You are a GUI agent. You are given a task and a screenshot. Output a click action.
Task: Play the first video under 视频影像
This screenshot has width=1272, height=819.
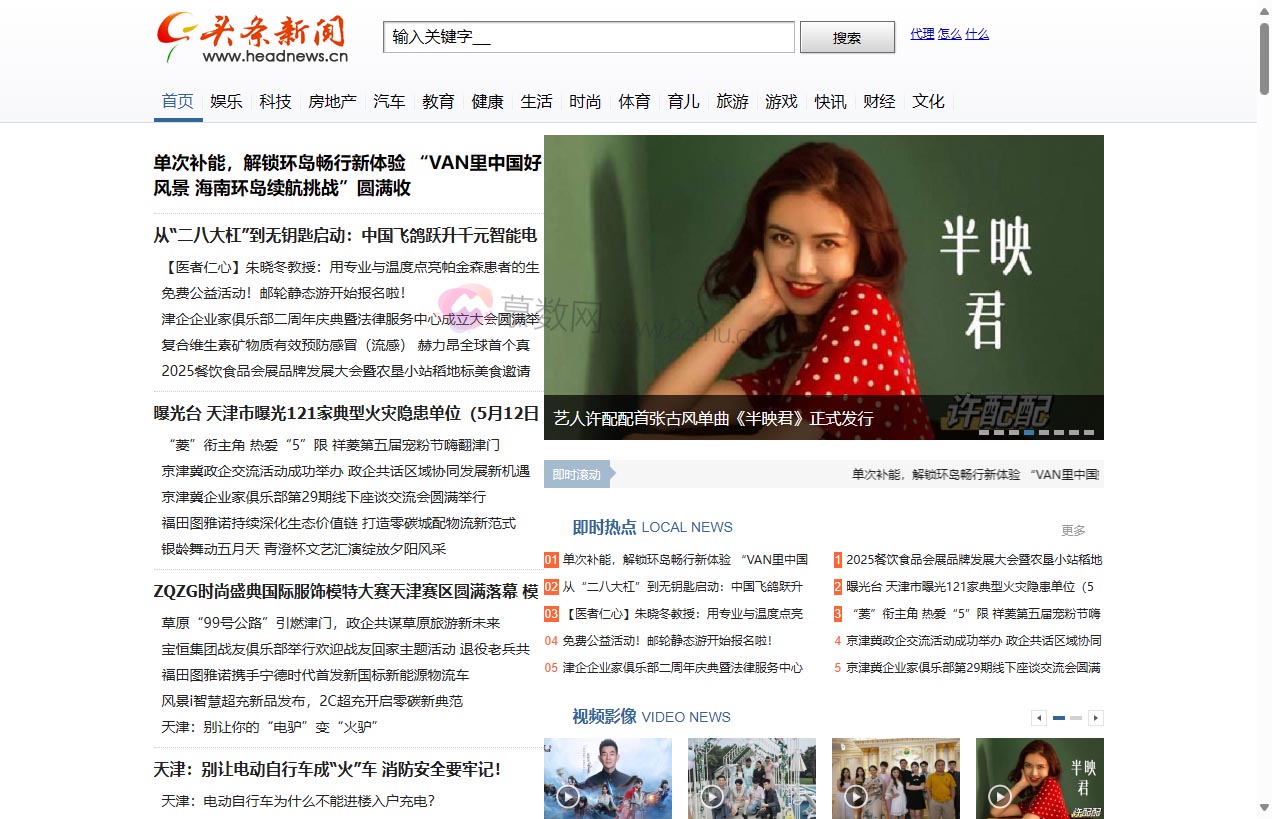[568, 797]
